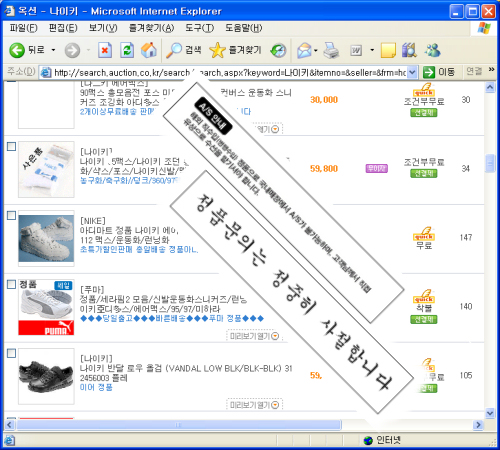Click the scroll left arrow

pos(9,425)
